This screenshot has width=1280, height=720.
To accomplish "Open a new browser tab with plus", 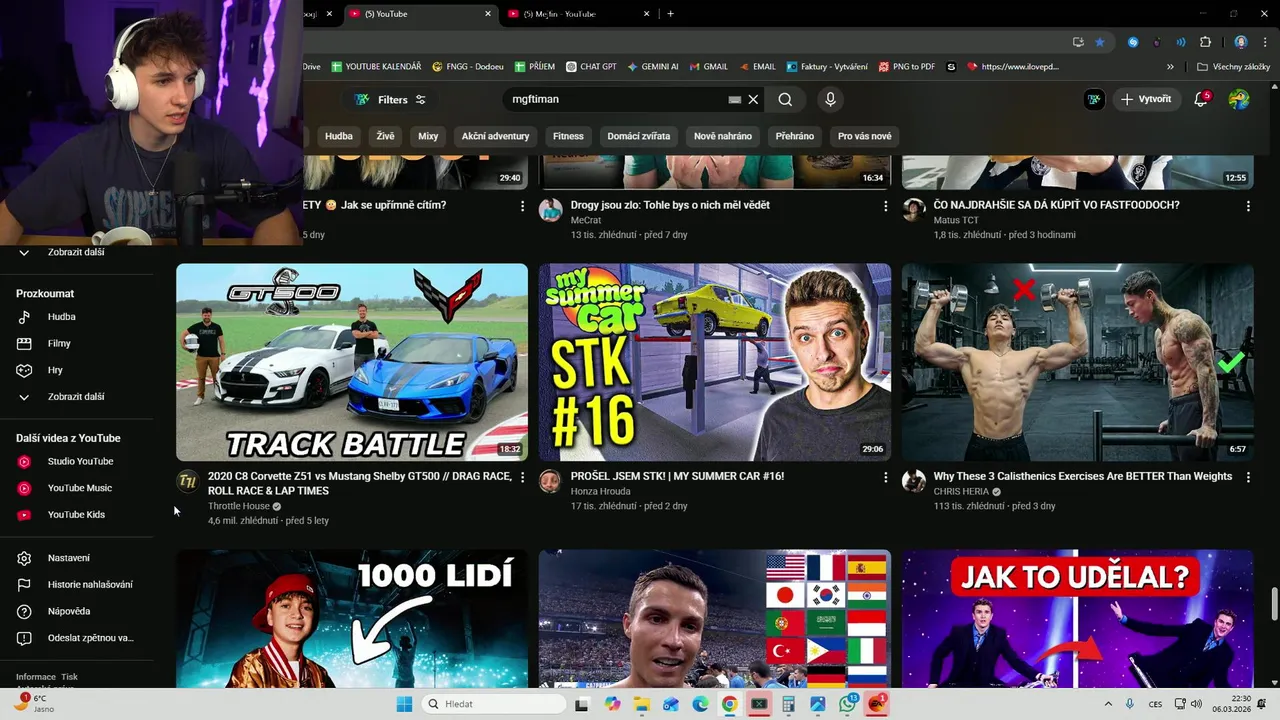I will coord(670,14).
